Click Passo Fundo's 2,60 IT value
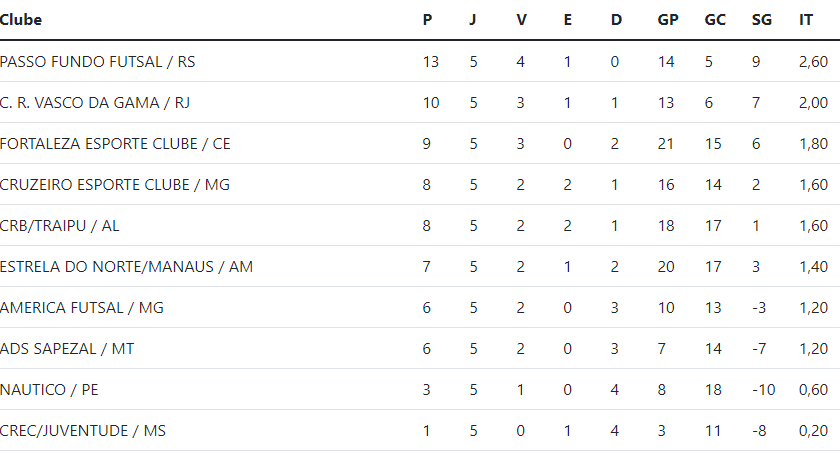Image resolution: width=840 pixels, height=453 pixels. tap(813, 62)
